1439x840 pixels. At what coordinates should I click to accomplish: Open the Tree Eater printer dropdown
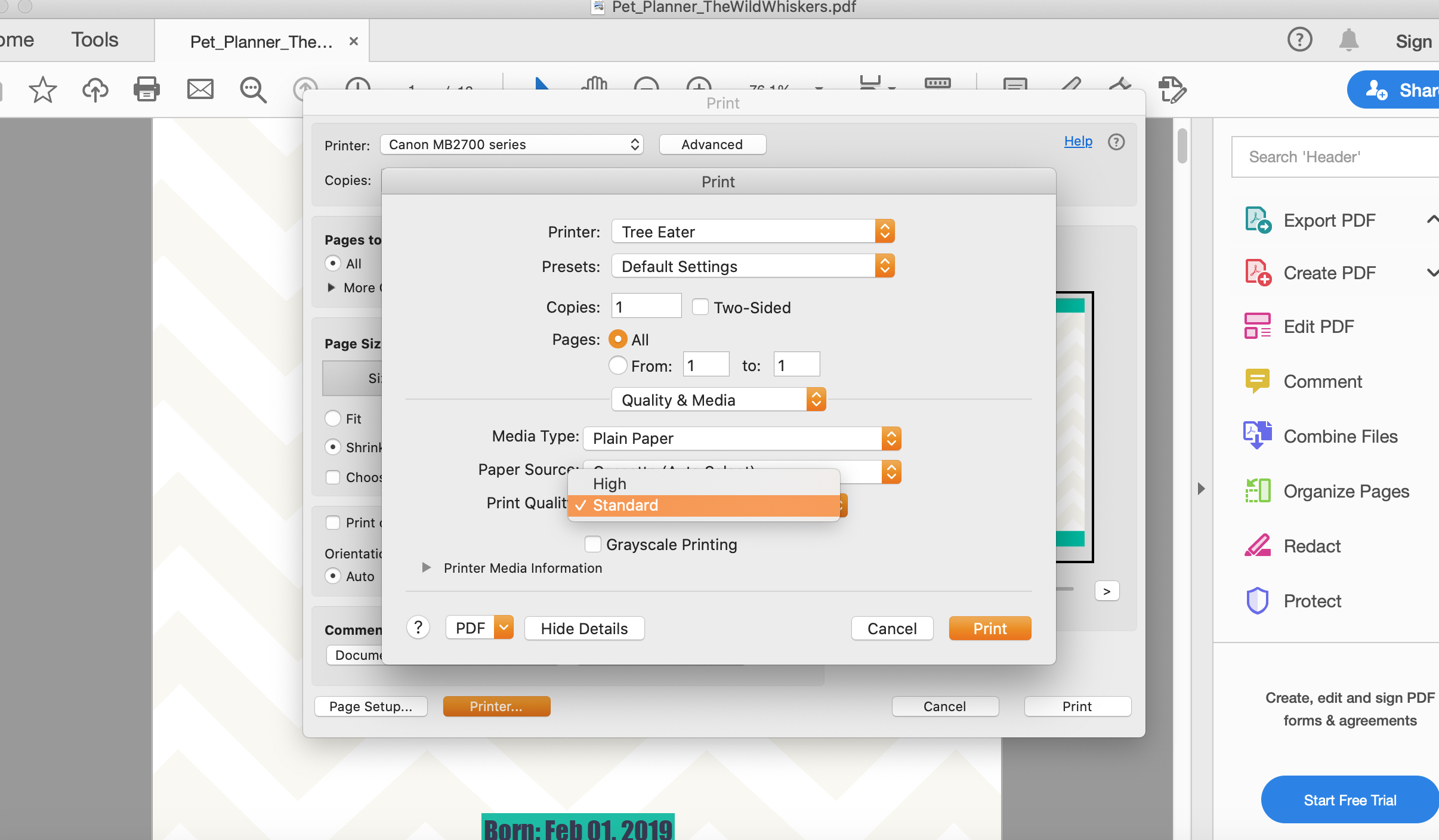(752, 231)
